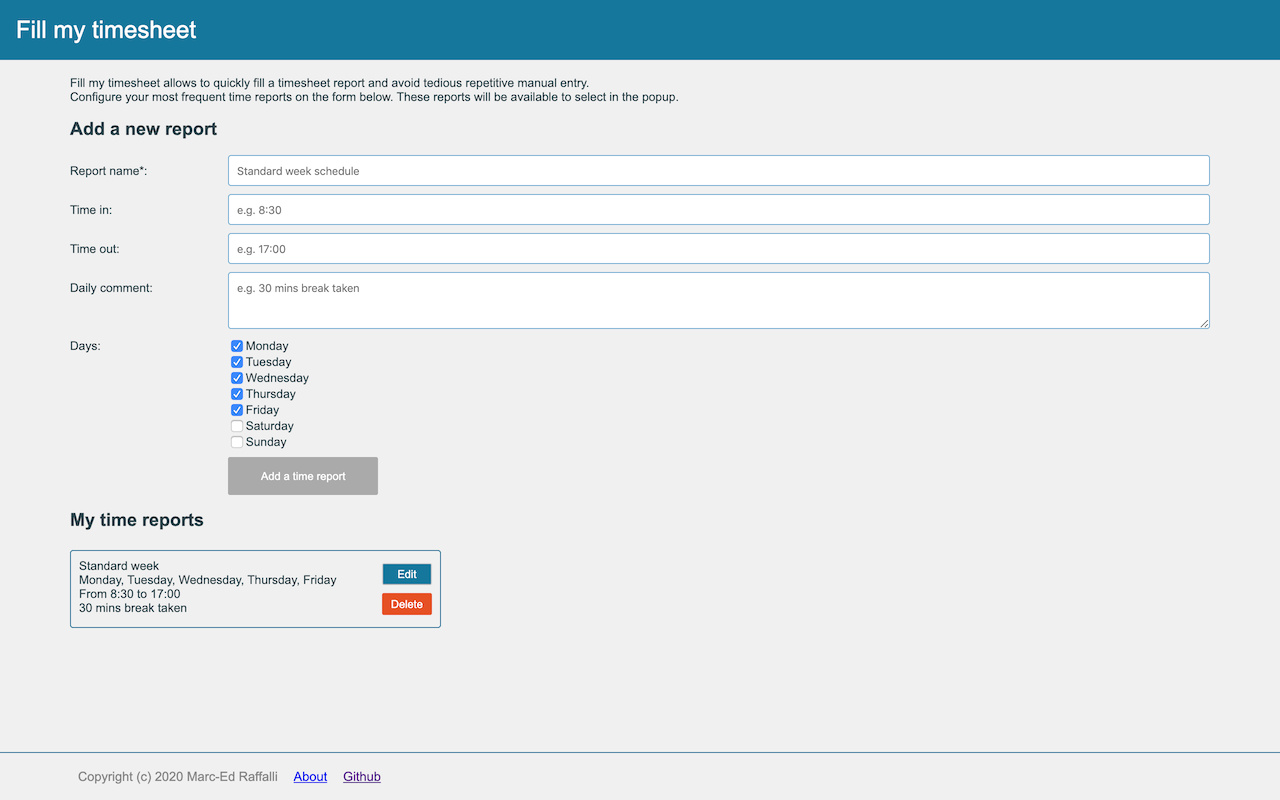Uncheck the Wednesday day option
The height and width of the screenshot is (800, 1280).
coord(237,378)
